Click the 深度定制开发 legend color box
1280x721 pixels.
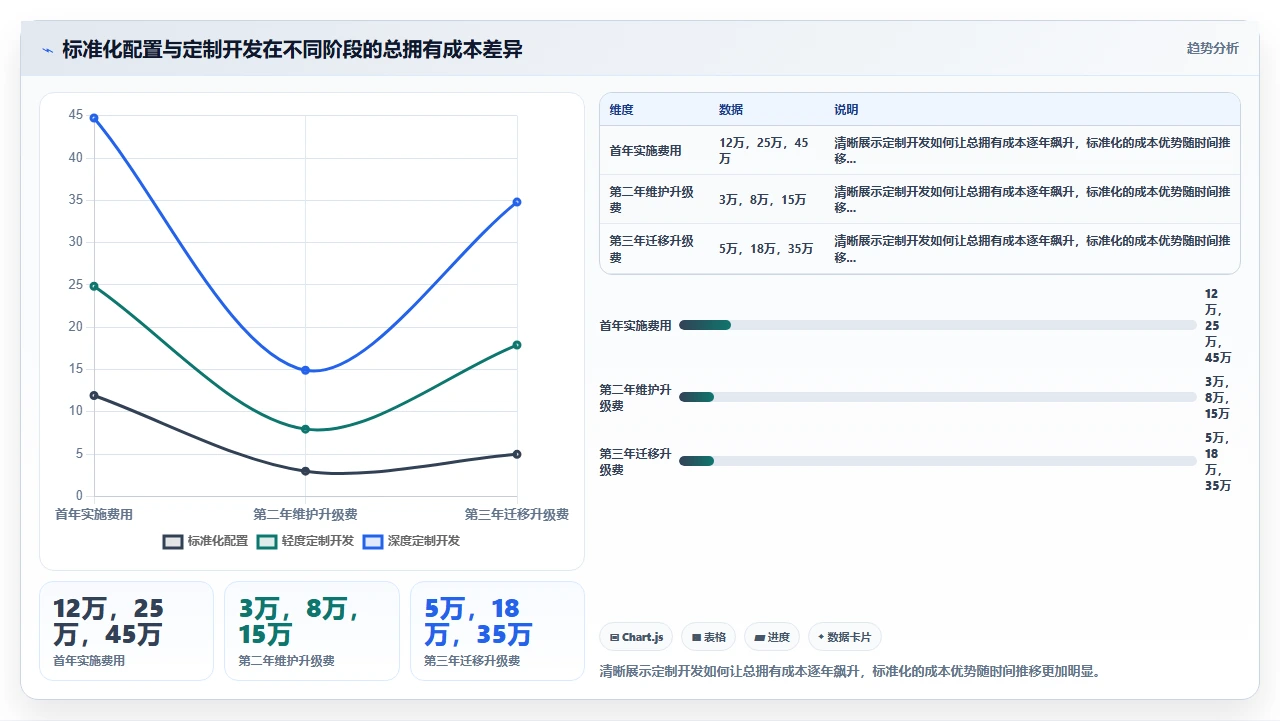pyautogui.click(x=373, y=541)
